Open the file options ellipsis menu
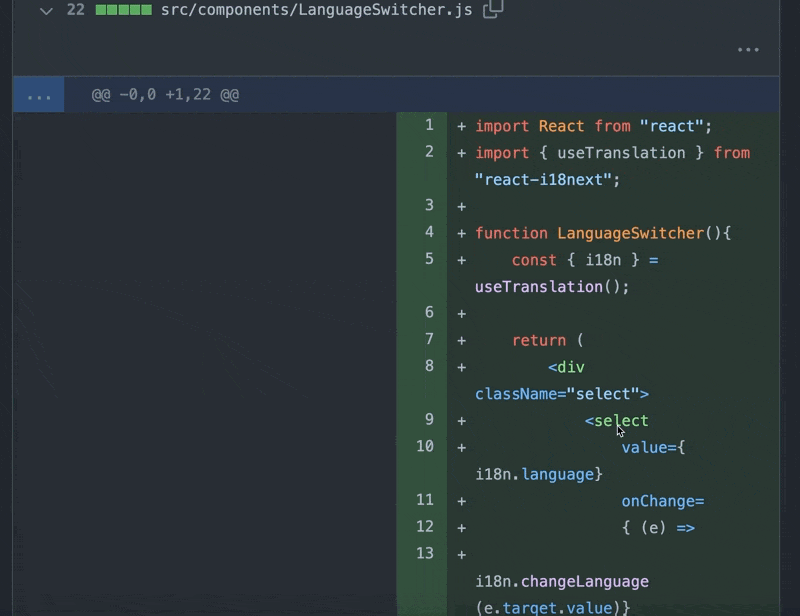The image size is (800, 616). click(x=748, y=49)
